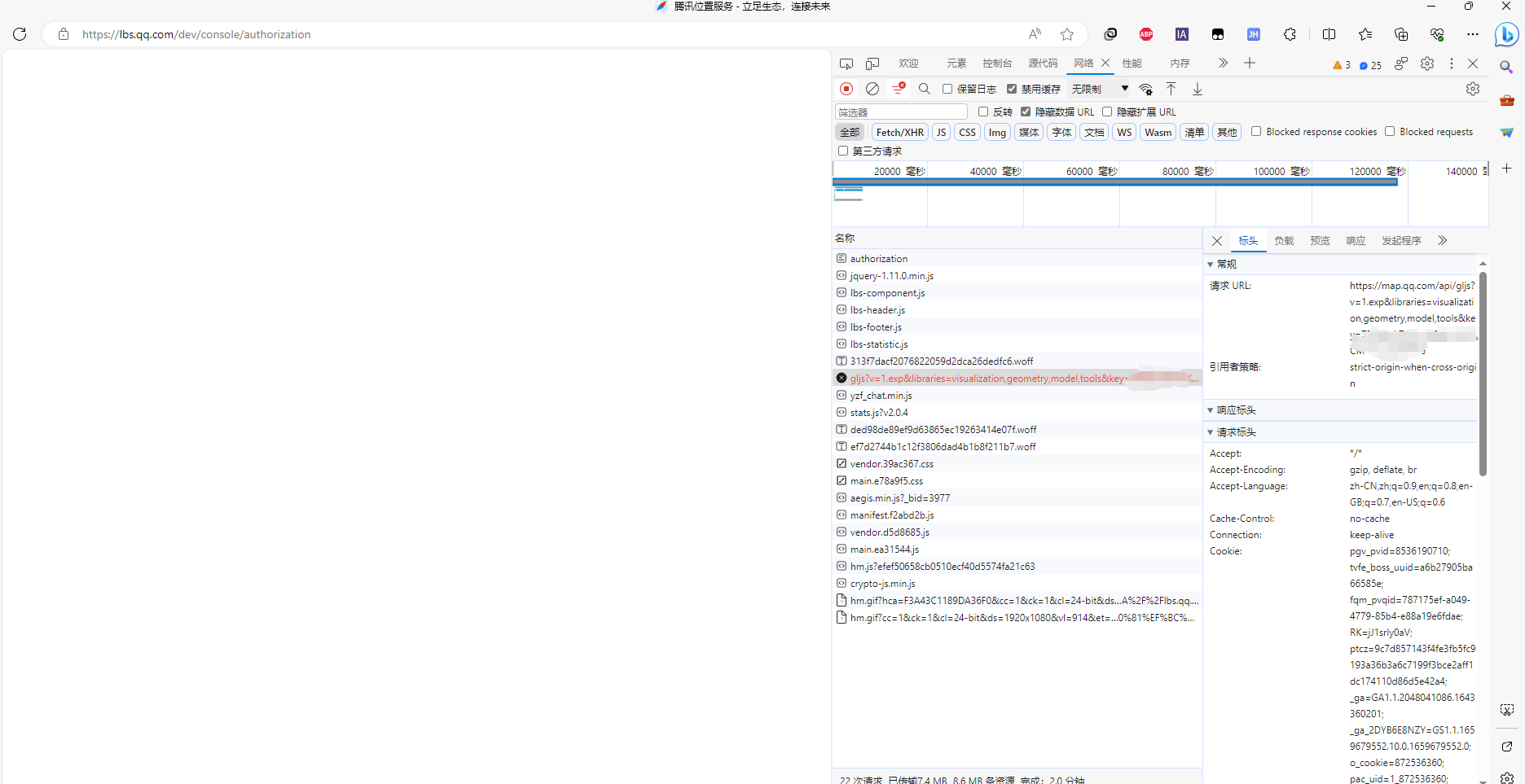Open the throttling dropdown (无限制)
The image size is (1525, 784).
click(x=1100, y=89)
